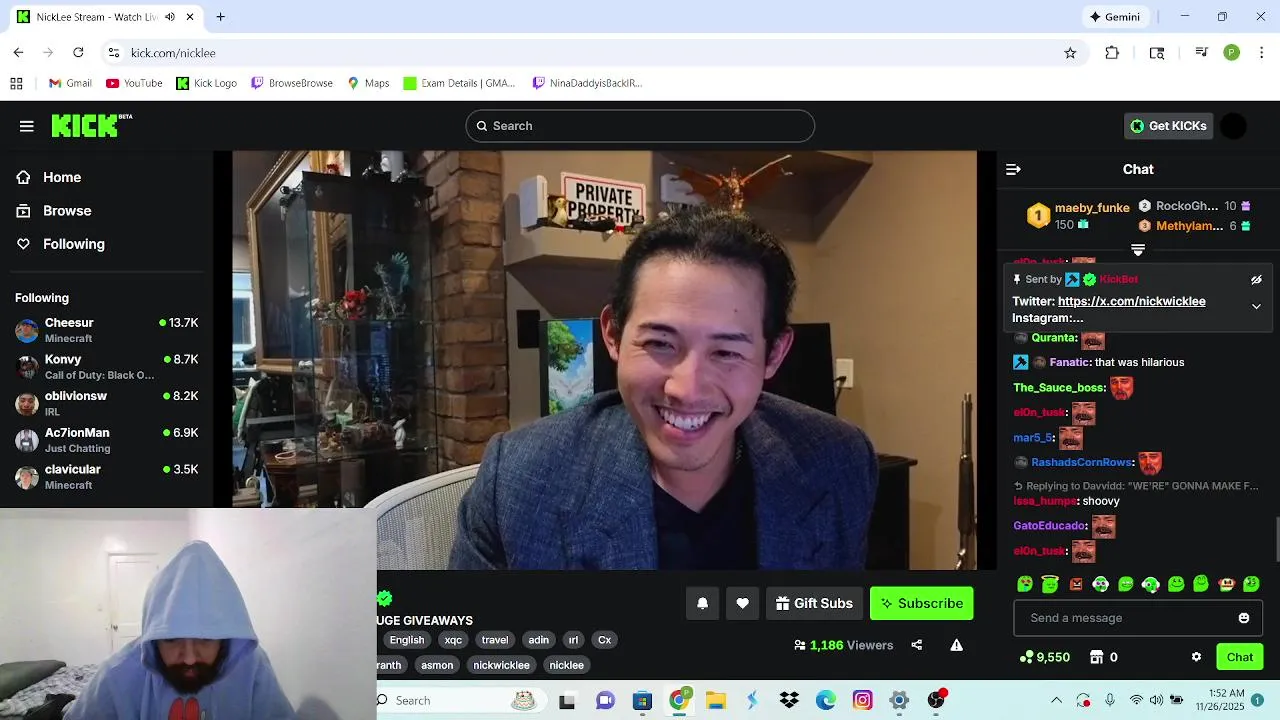Select the travel tag
Image resolution: width=1280 pixels, height=720 pixels.
pyautogui.click(x=495, y=640)
